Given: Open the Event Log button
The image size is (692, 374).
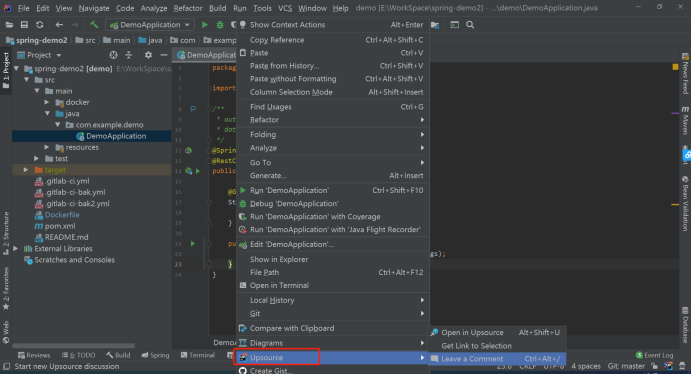Looking at the screenshot, I should click(x=654, y=355).
